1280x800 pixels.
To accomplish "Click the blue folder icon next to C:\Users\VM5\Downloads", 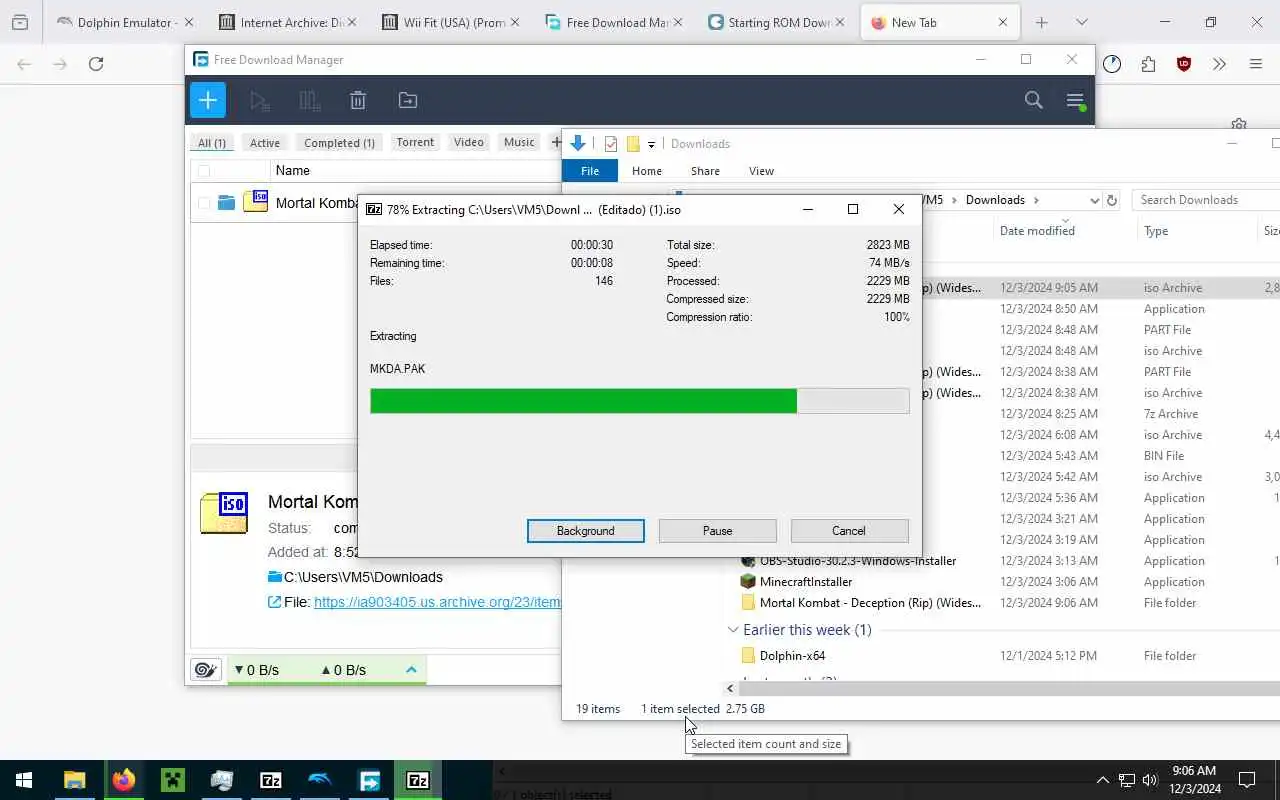I will point(275,577).
